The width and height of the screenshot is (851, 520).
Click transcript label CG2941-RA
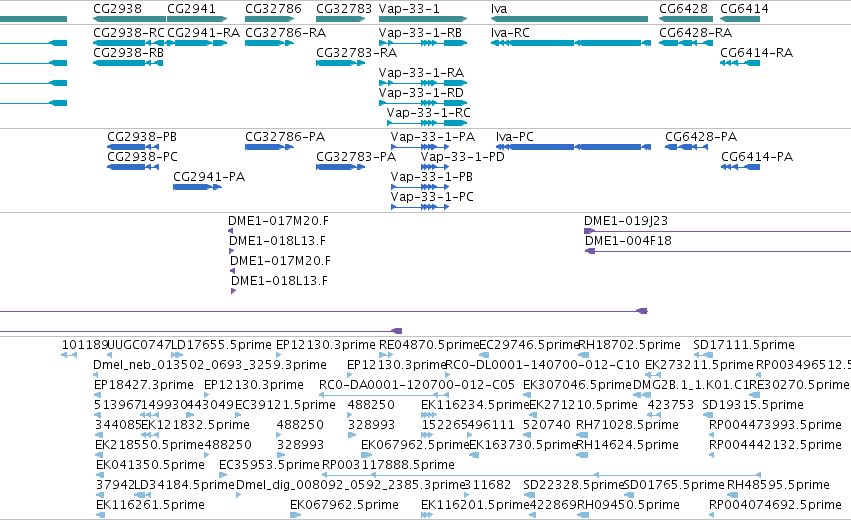(204, 33)
